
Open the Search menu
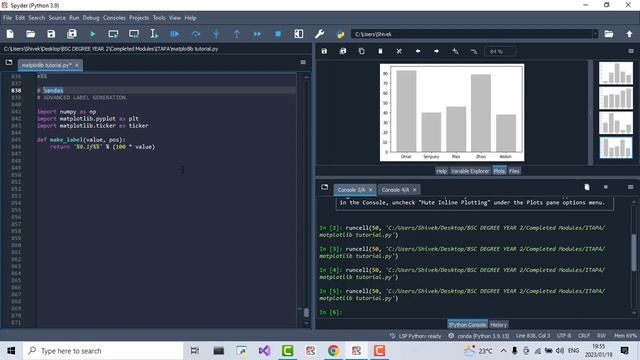36,18
